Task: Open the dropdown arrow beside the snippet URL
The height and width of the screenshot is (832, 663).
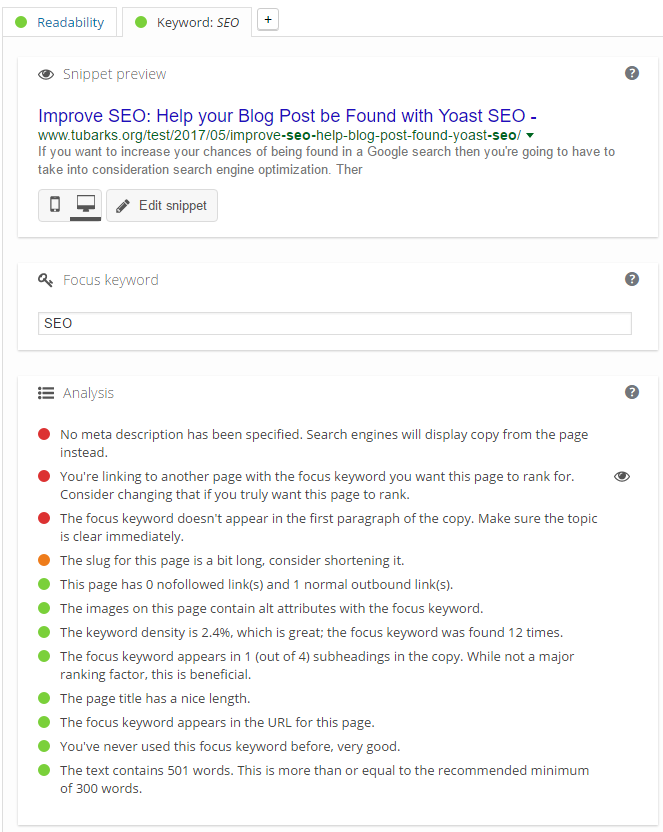Action: [530, 135]
